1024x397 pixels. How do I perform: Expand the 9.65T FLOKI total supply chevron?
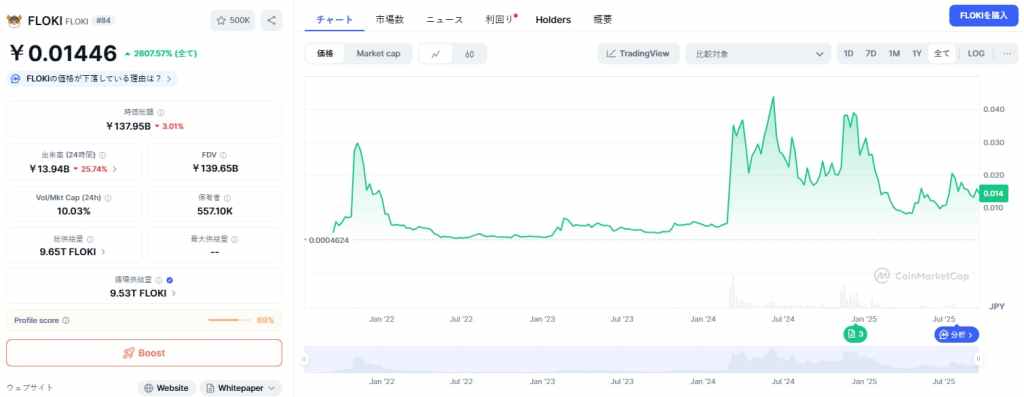point(103,251)
